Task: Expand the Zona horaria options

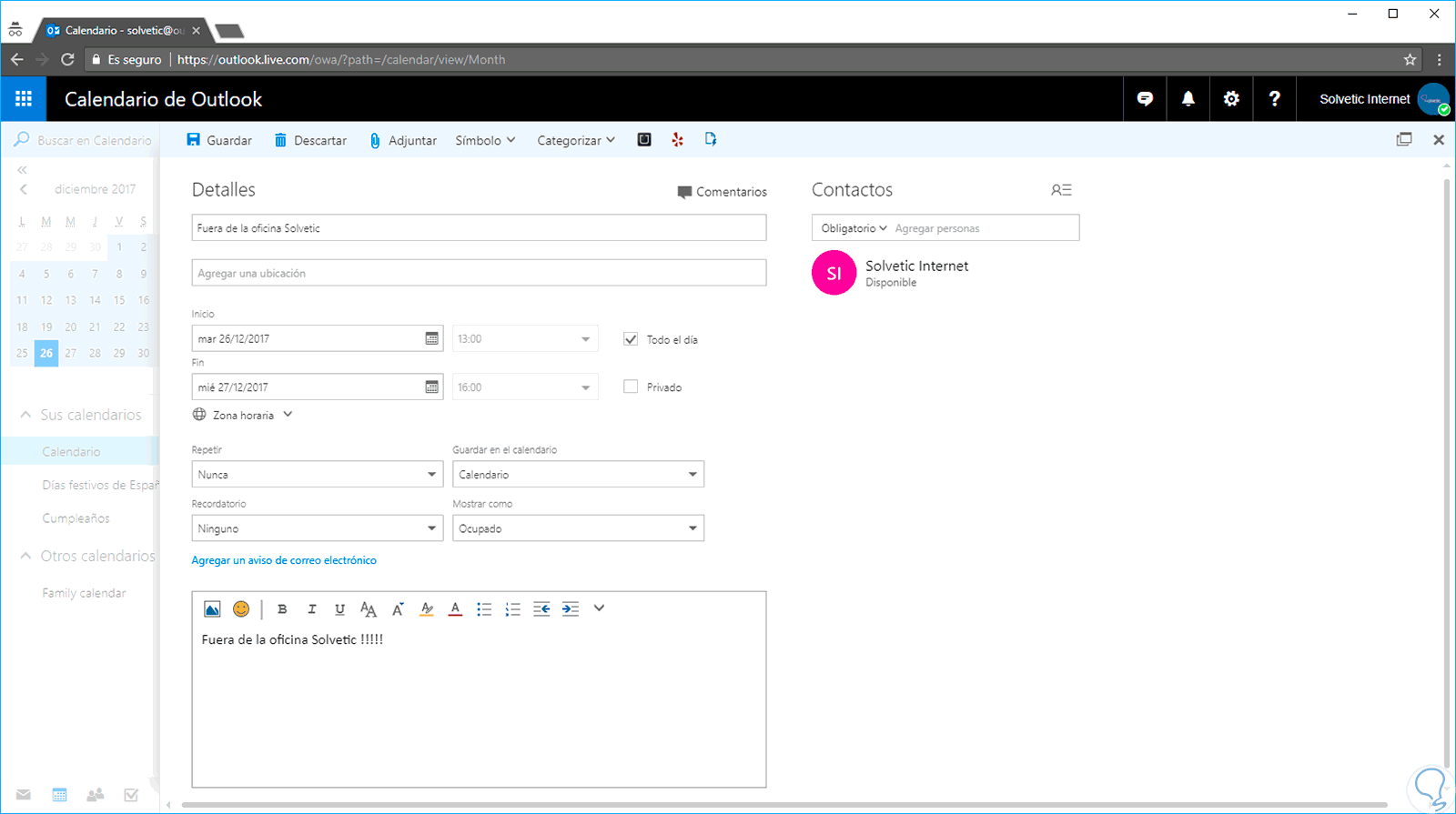Action: [x=243, y=415]
